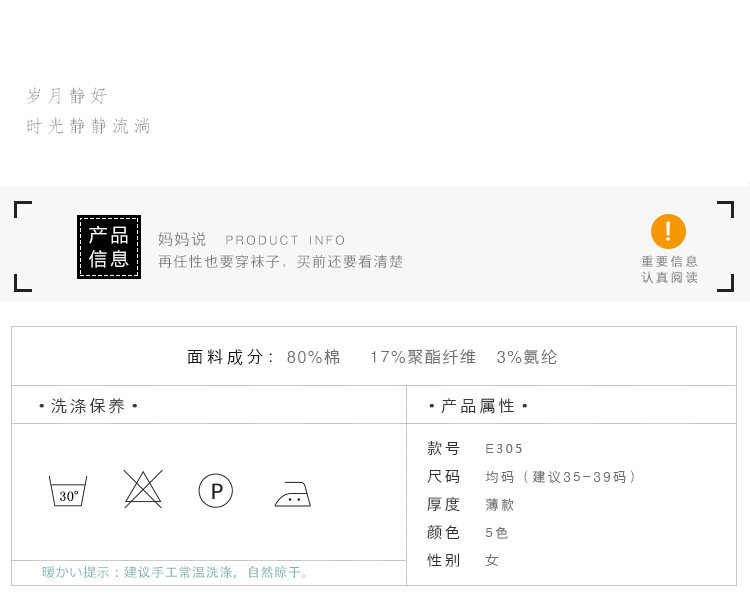The height and width of the screenshot is (603, 750).
Task: Click the 产品属性 section header
Action: [478, 406]
